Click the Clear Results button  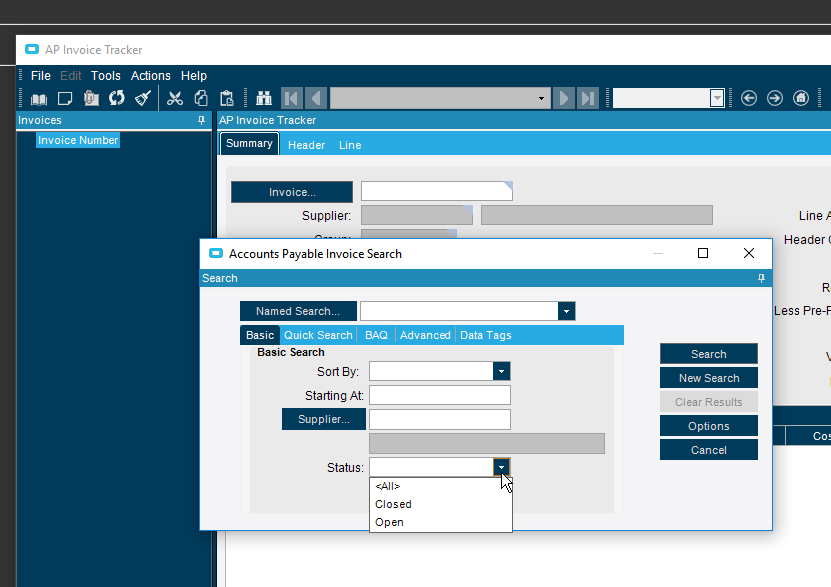(x=709, y=402)
